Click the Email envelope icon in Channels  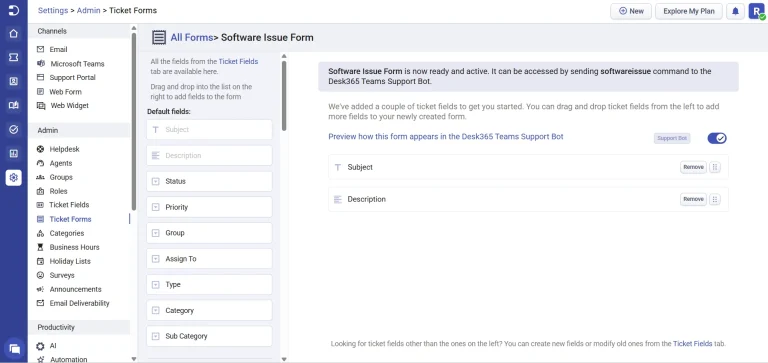40,49
